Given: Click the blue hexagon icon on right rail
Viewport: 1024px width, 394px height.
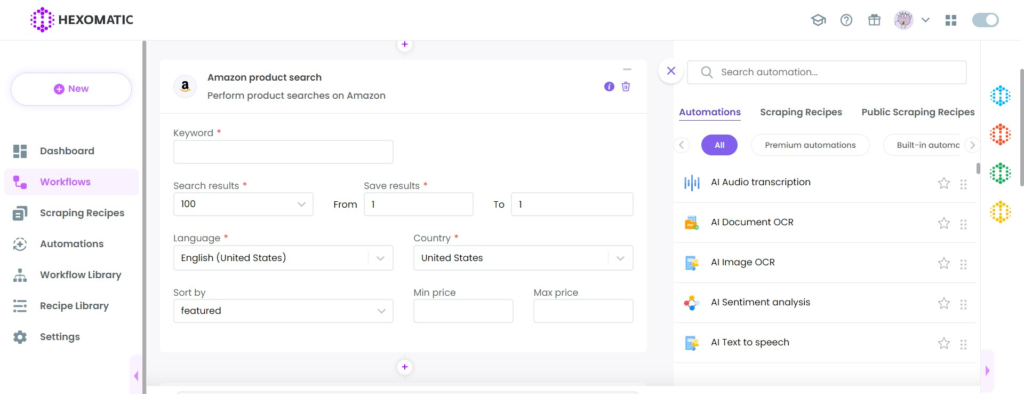Looking at the screenshot, I should pos(1000,95).
